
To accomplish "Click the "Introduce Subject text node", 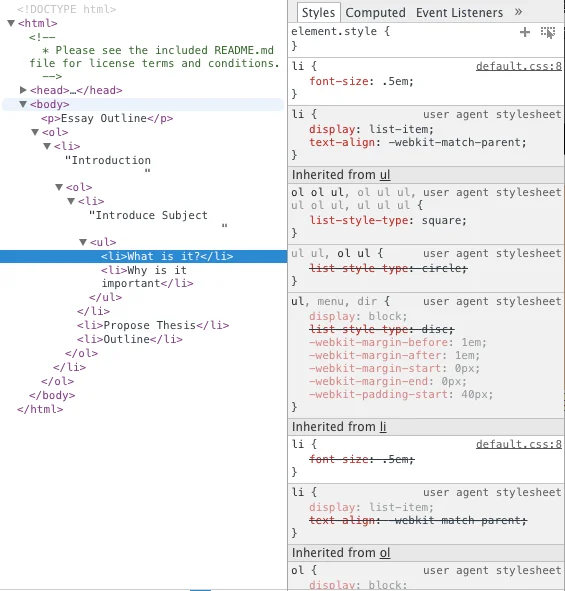I will [148, 215].
